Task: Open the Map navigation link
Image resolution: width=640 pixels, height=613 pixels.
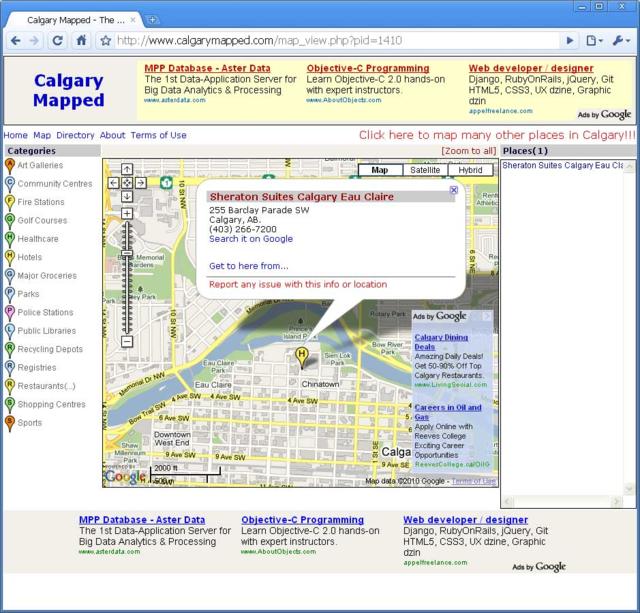Action: 42,135
